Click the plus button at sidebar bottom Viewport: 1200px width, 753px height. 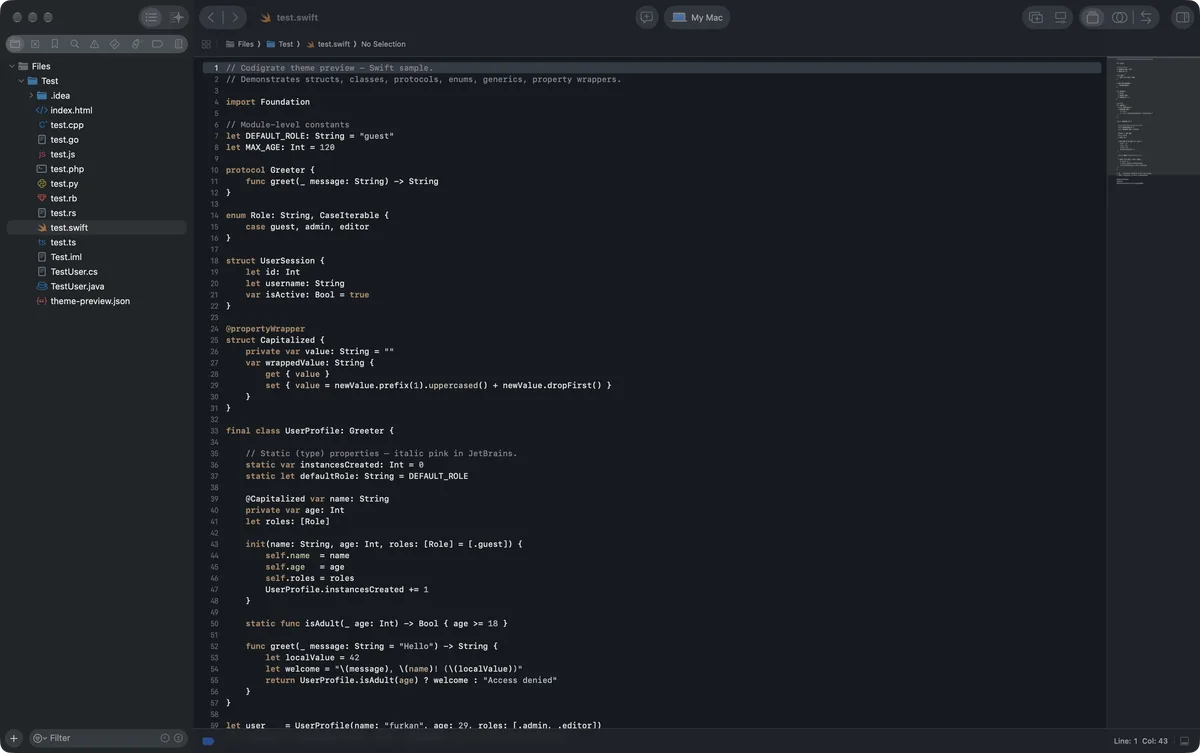tap(13, 738)
